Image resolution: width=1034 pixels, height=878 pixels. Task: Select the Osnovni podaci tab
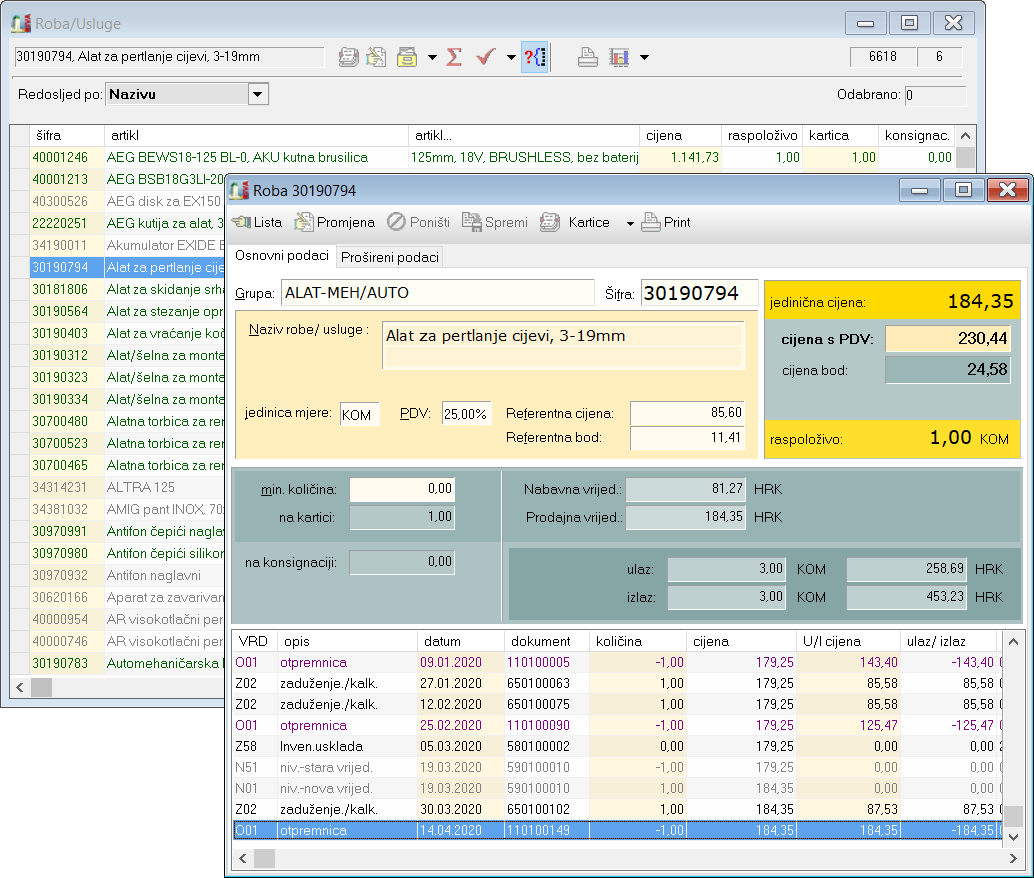pyautogui.click(x=281, y=256)
